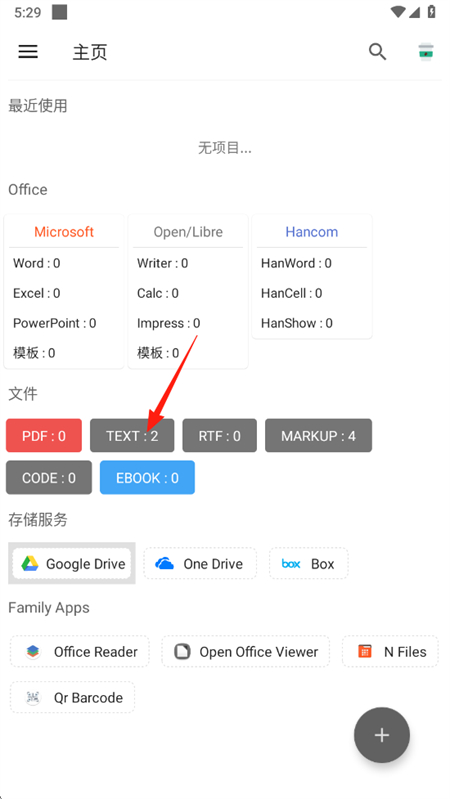Viewport: 450px width, 799px height.
Task: Select Calc under Open/Libre card
Action: (x=158, y=293)
